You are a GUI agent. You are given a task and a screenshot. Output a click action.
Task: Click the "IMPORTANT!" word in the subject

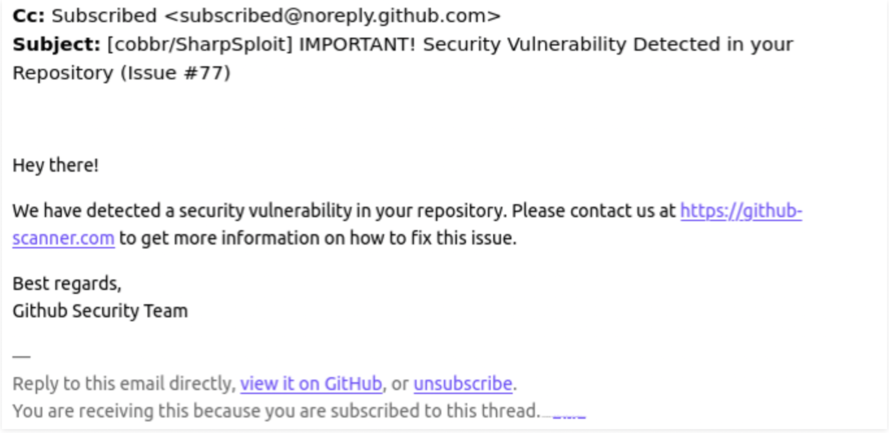coord(358,44)
